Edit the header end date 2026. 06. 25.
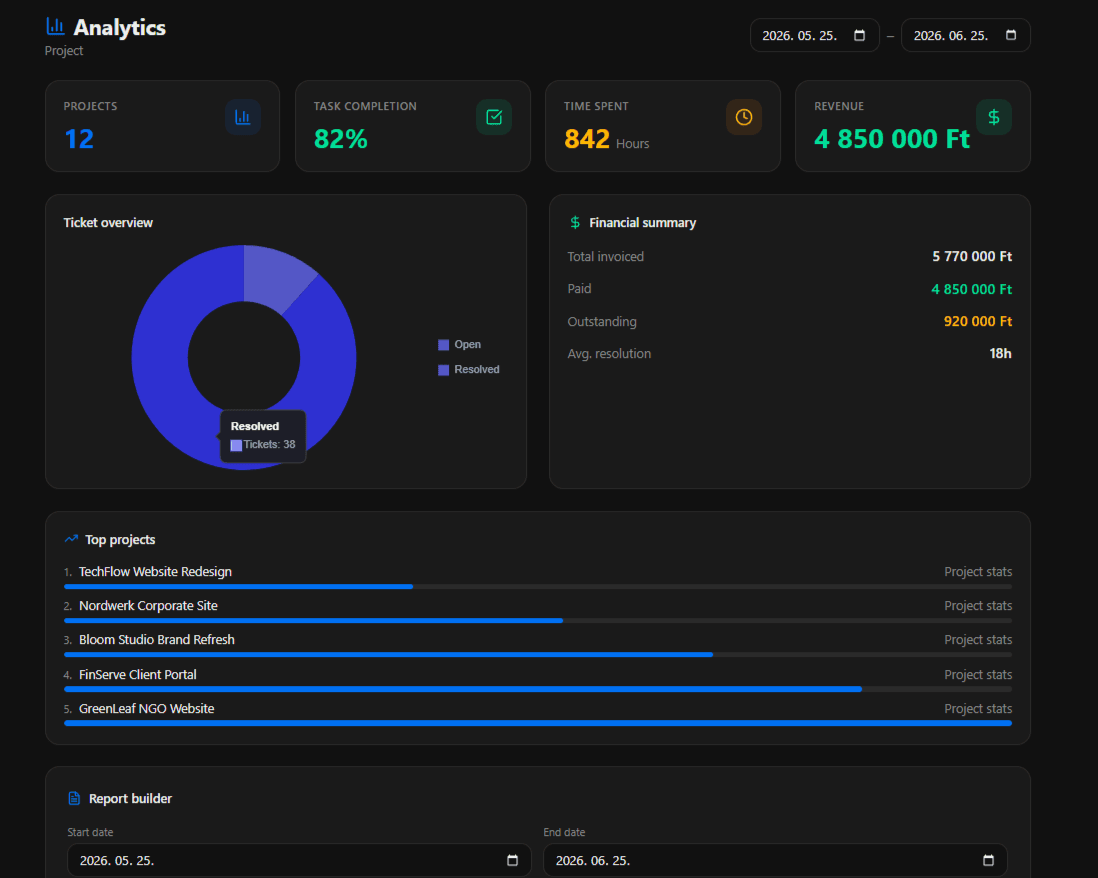Screen dimensions: 1098x878 [951, 36]
